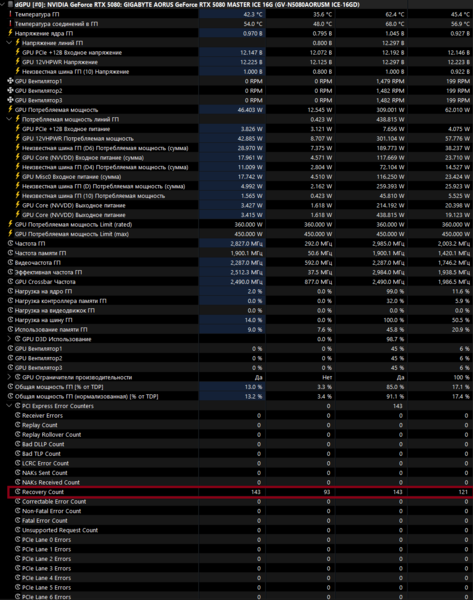Click the fan icon beside GPU Вентилятор3 RPM

pyautogui.click(x=10, y=100)
